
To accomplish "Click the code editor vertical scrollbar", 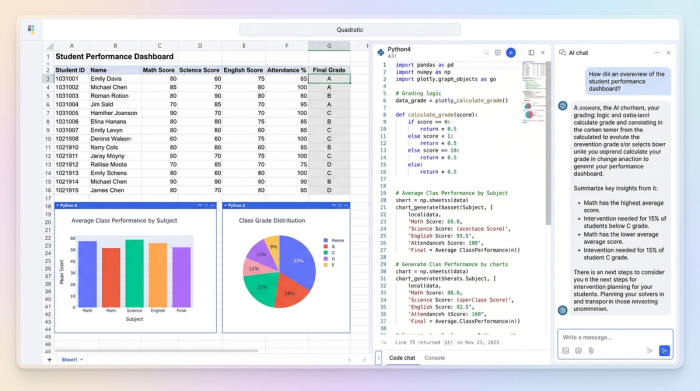I will tap(548, 143).
